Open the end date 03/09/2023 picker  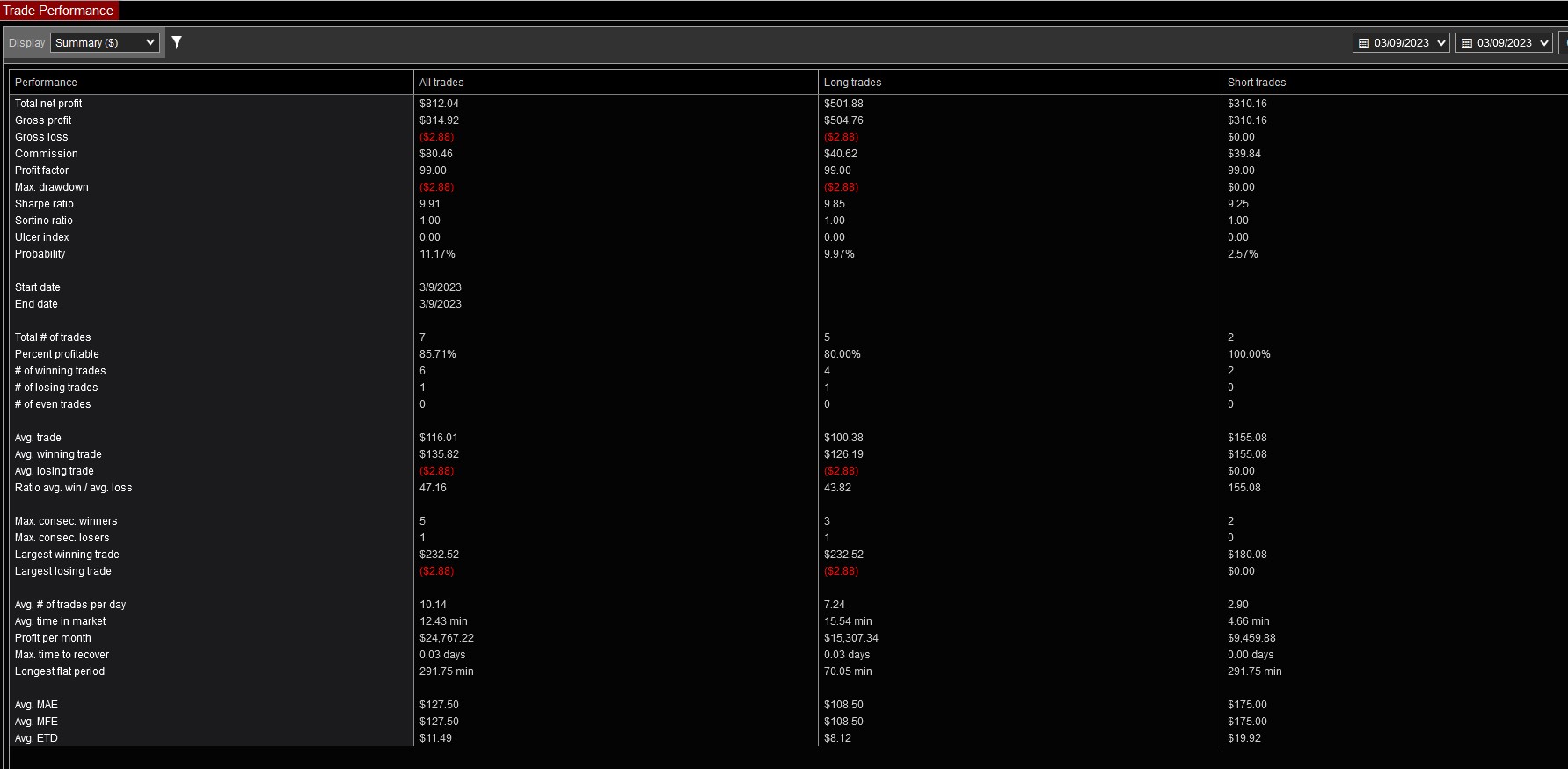1504,42
